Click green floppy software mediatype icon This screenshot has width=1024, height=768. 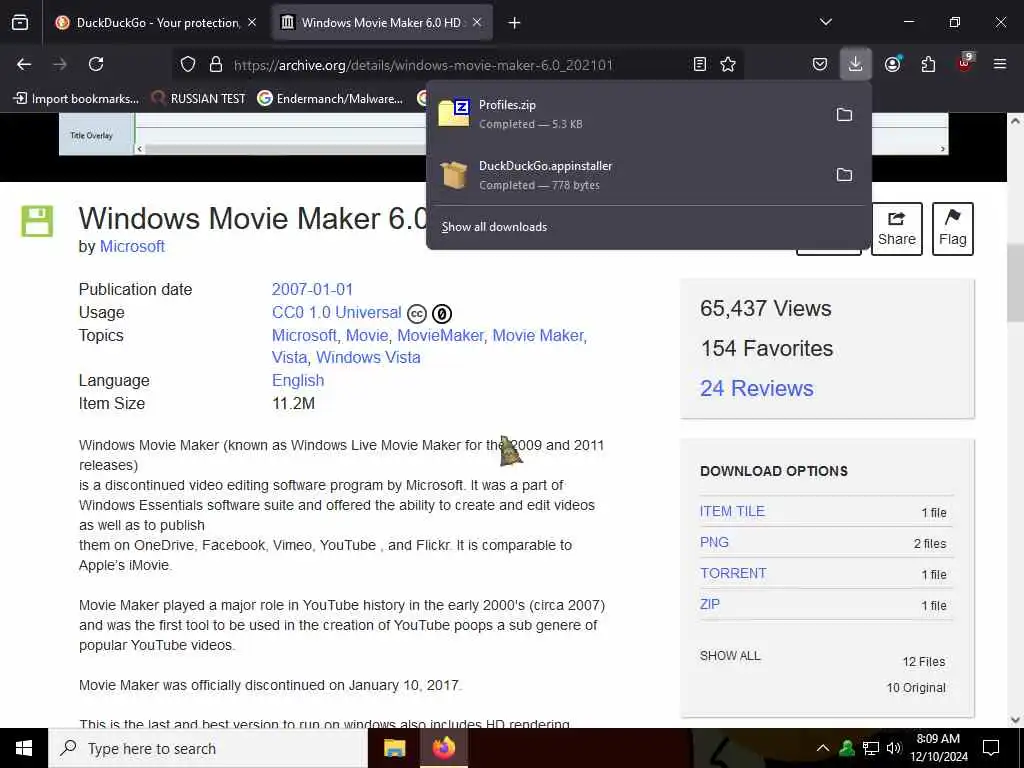pyautogui.click(x=37, y=221)
